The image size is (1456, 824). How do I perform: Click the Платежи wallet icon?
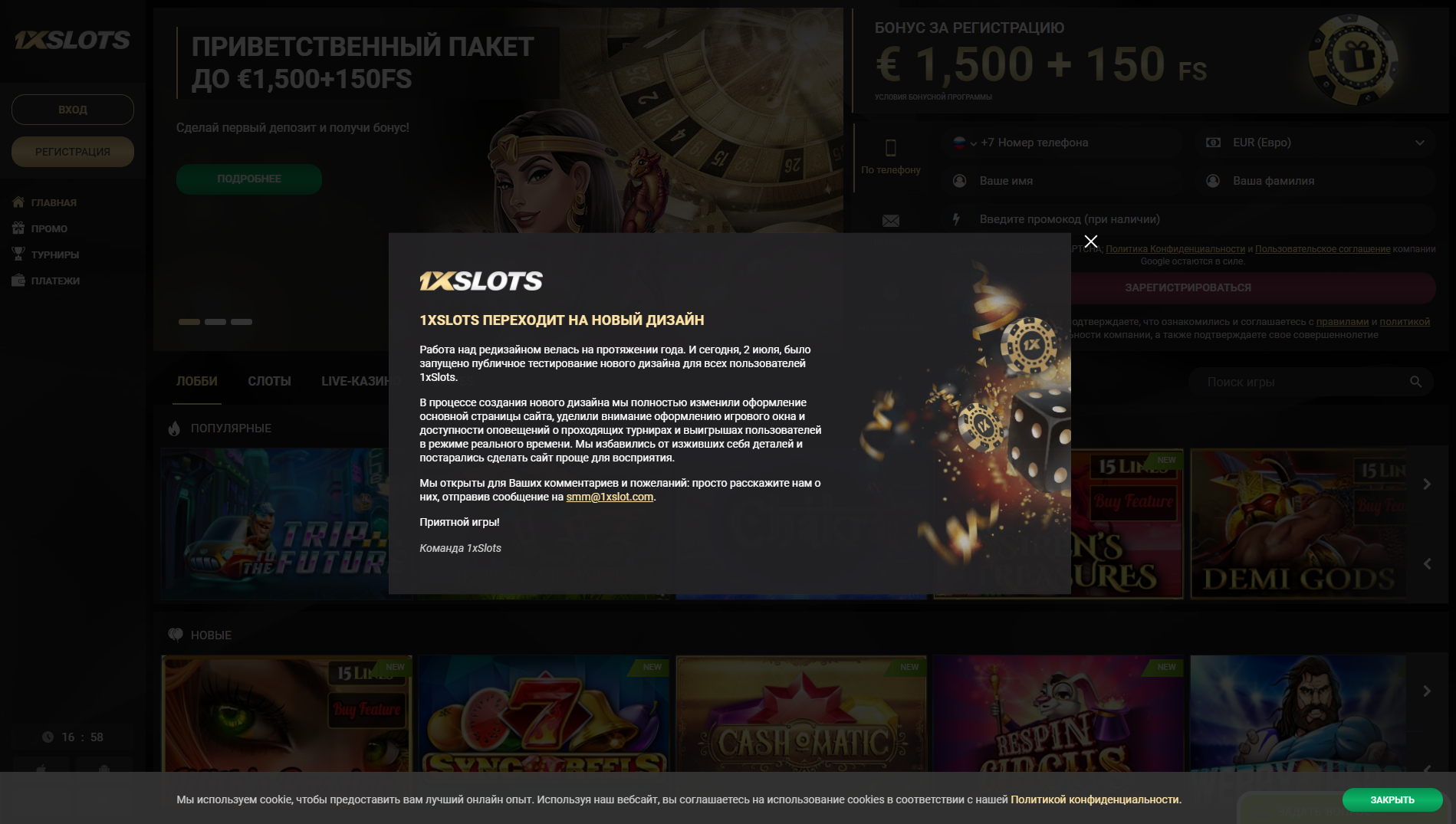18,280
